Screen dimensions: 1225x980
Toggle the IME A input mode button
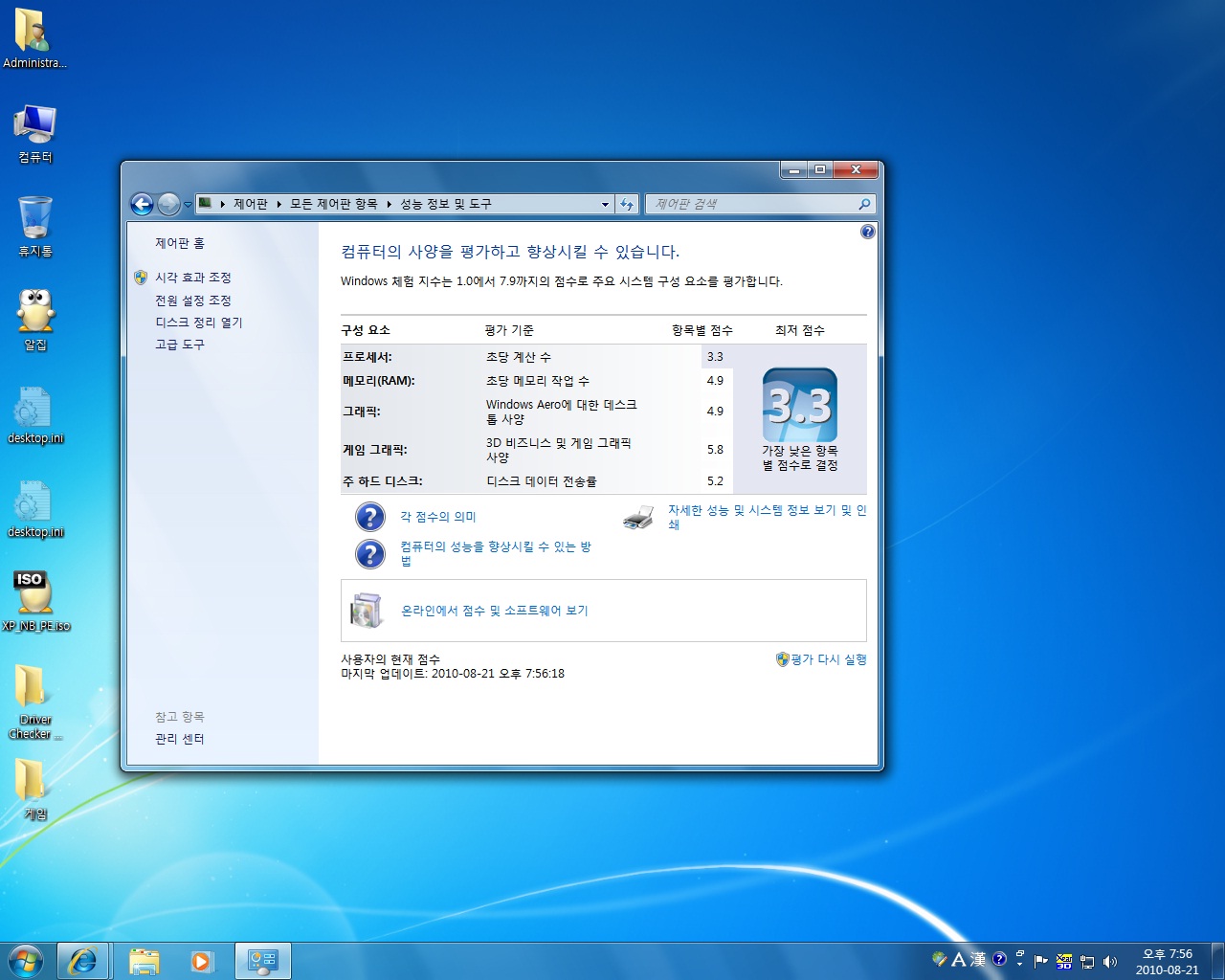tap(959, 959)
